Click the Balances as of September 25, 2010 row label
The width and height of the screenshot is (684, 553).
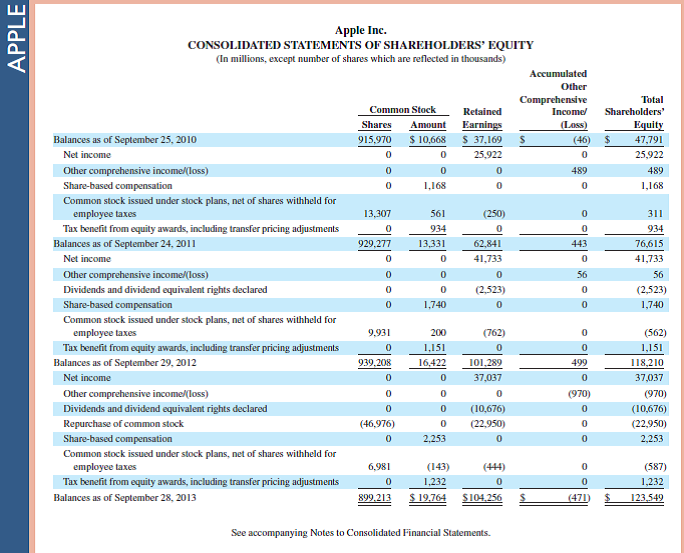click(125, 140)
